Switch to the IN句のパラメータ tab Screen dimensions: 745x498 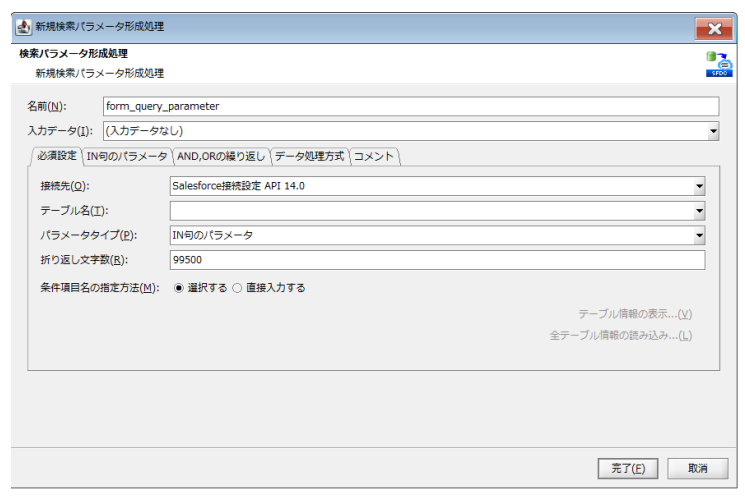pyautogui.click(x=127, y=156)
